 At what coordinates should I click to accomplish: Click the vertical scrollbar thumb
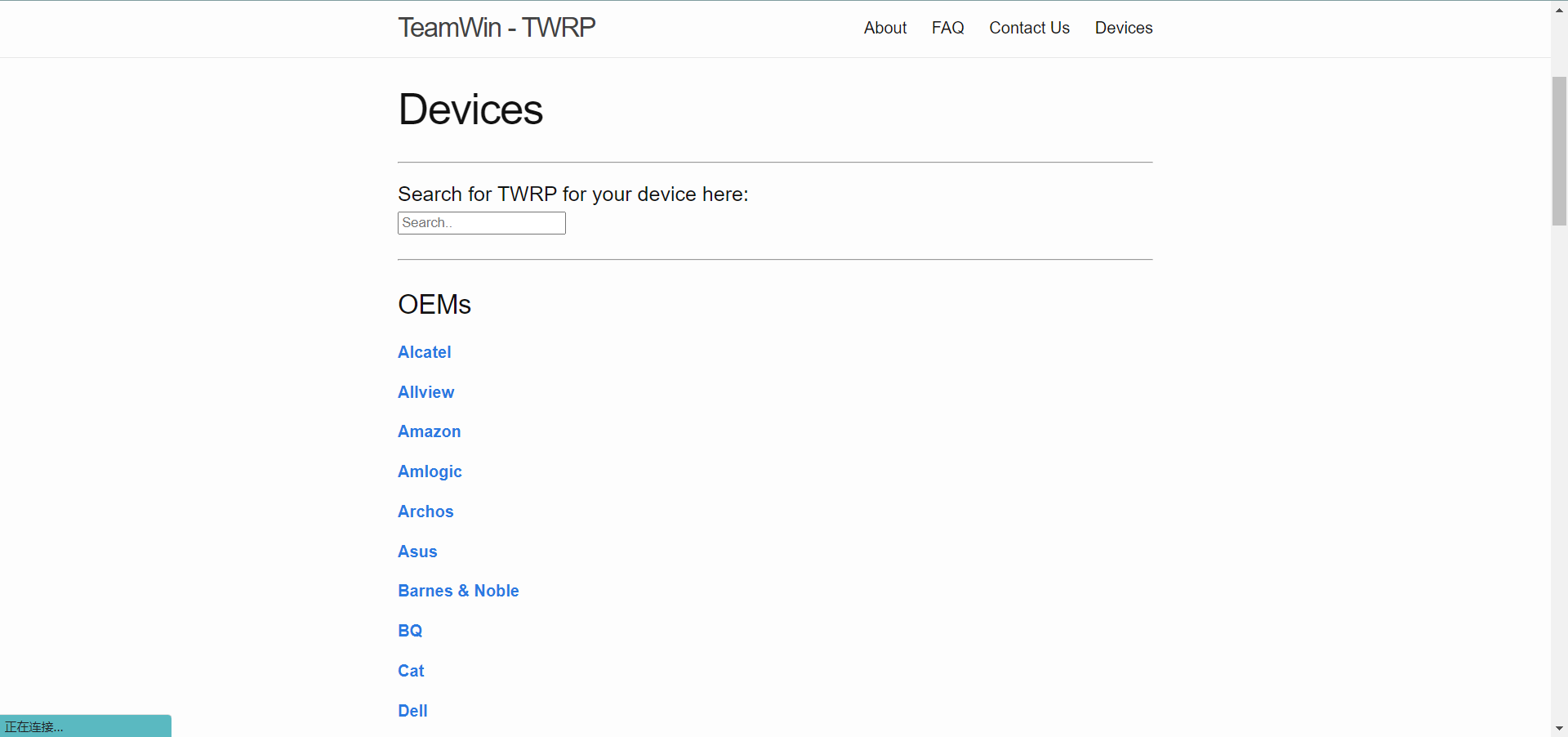1559,150
